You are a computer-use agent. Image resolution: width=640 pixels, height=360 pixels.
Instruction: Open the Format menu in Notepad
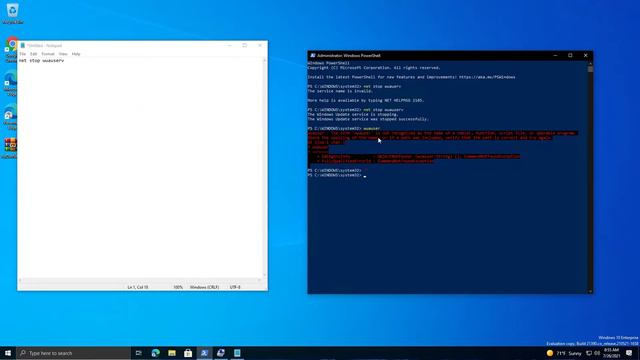(48, 54)
